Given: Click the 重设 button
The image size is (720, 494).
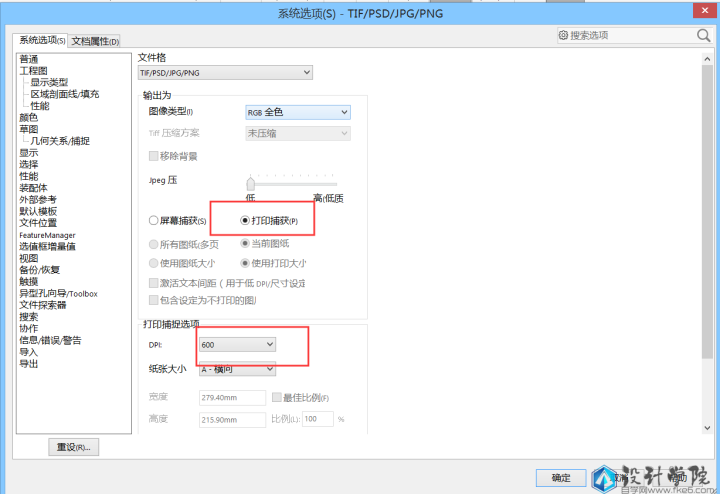Looking at the screenshot, I should pyautogui.click(x=74, y=447).
